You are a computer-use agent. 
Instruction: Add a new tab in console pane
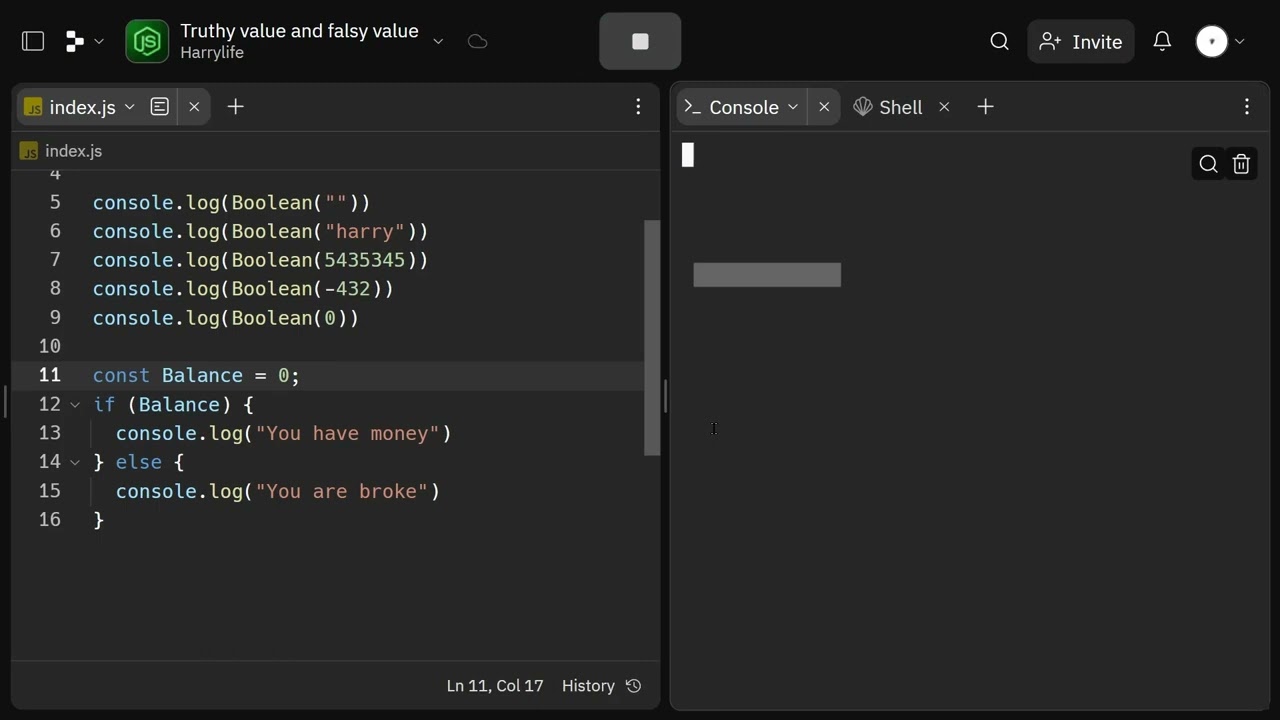pyautogui.click(x=985, y=107)
